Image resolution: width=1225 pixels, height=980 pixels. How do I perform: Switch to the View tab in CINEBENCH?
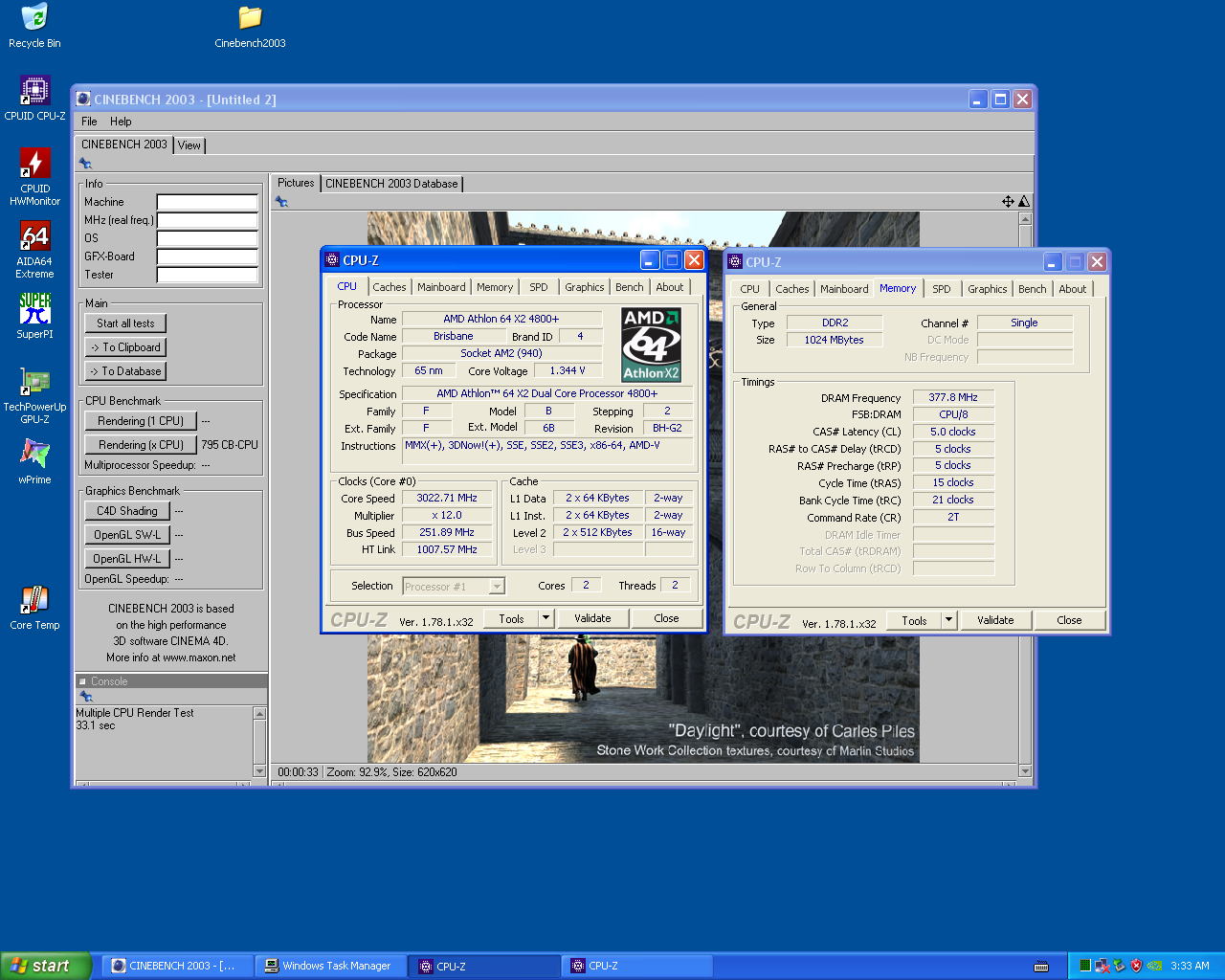[x=189, y=145]
